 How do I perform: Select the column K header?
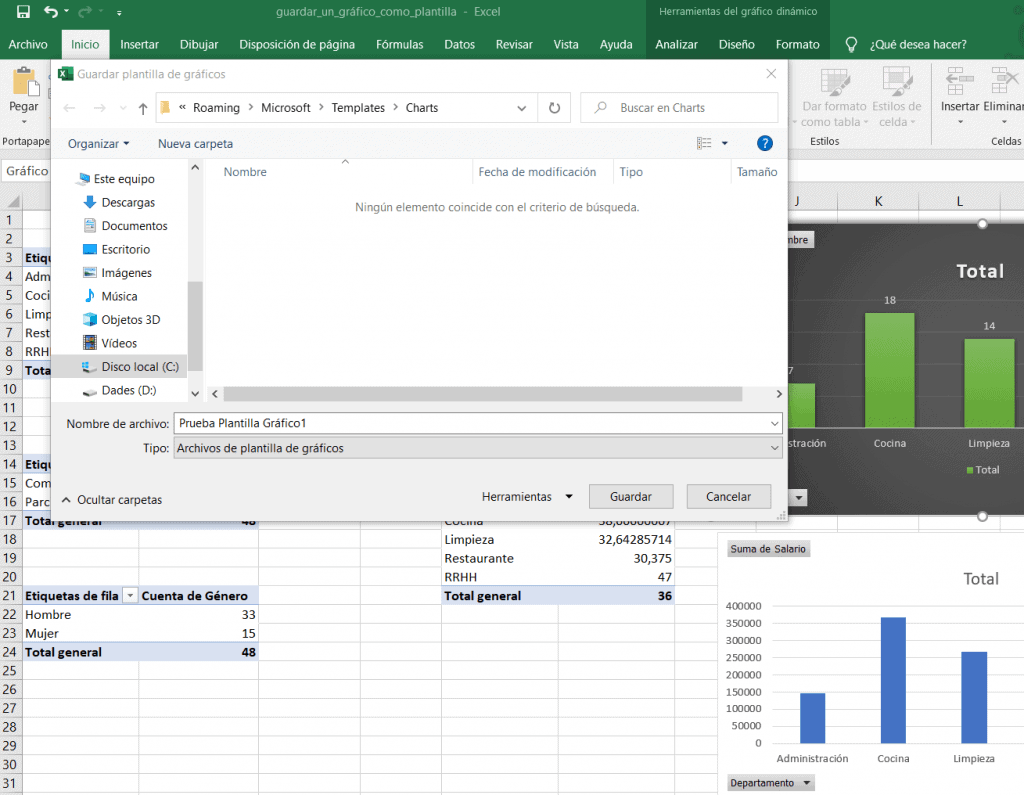coord(878,201)
